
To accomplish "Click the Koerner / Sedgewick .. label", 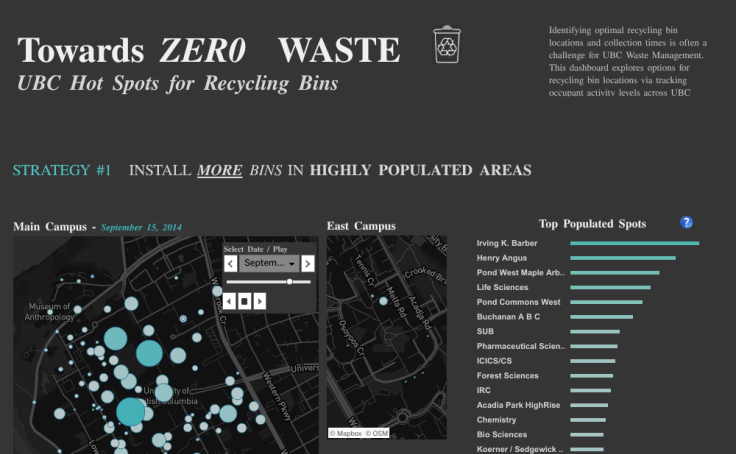I will pos(520,449).
